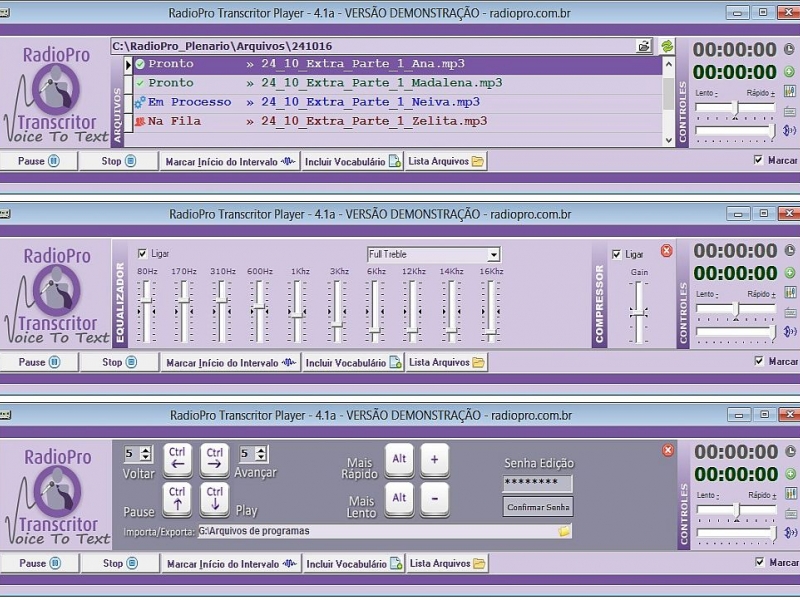Click the check icon on the Madalena.mp3 row
The image size is (800, 600).
click(x=140, y=83)
